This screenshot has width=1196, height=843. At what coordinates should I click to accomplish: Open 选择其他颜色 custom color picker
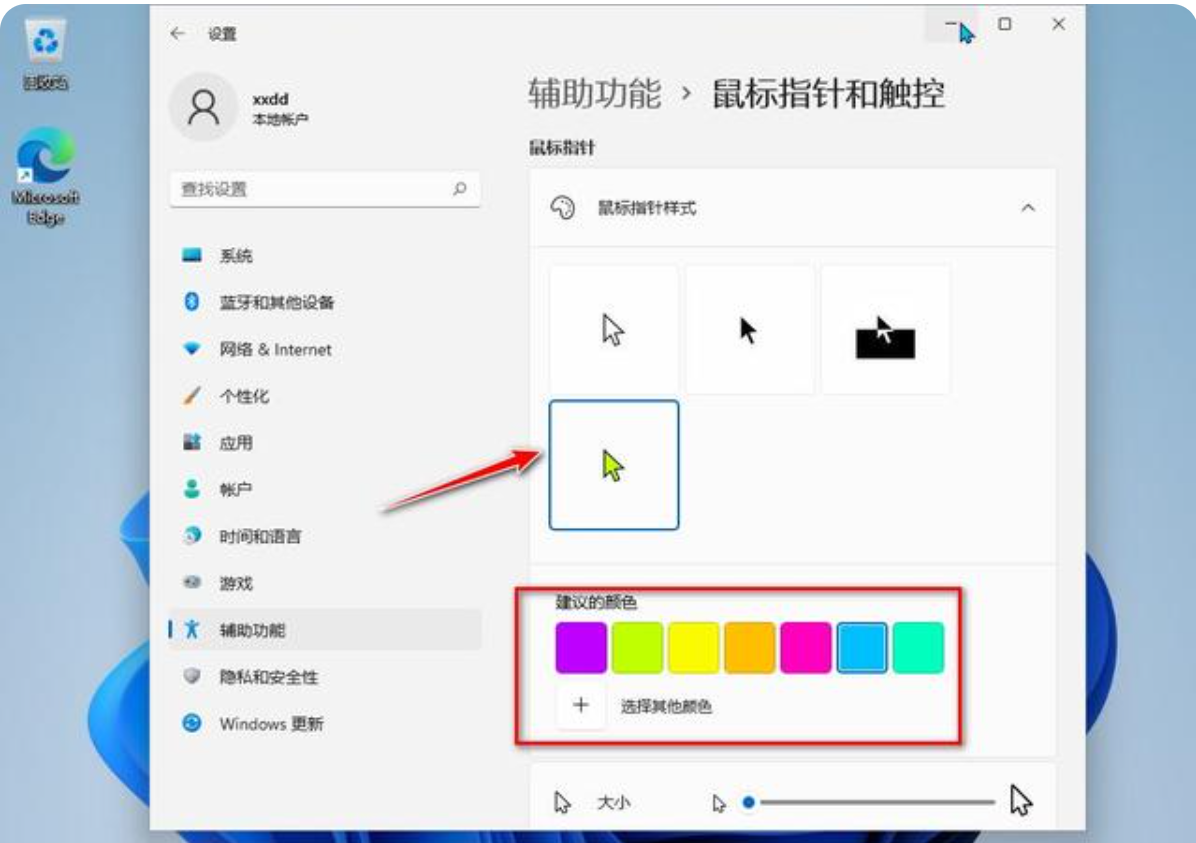(x=580, y=704)
